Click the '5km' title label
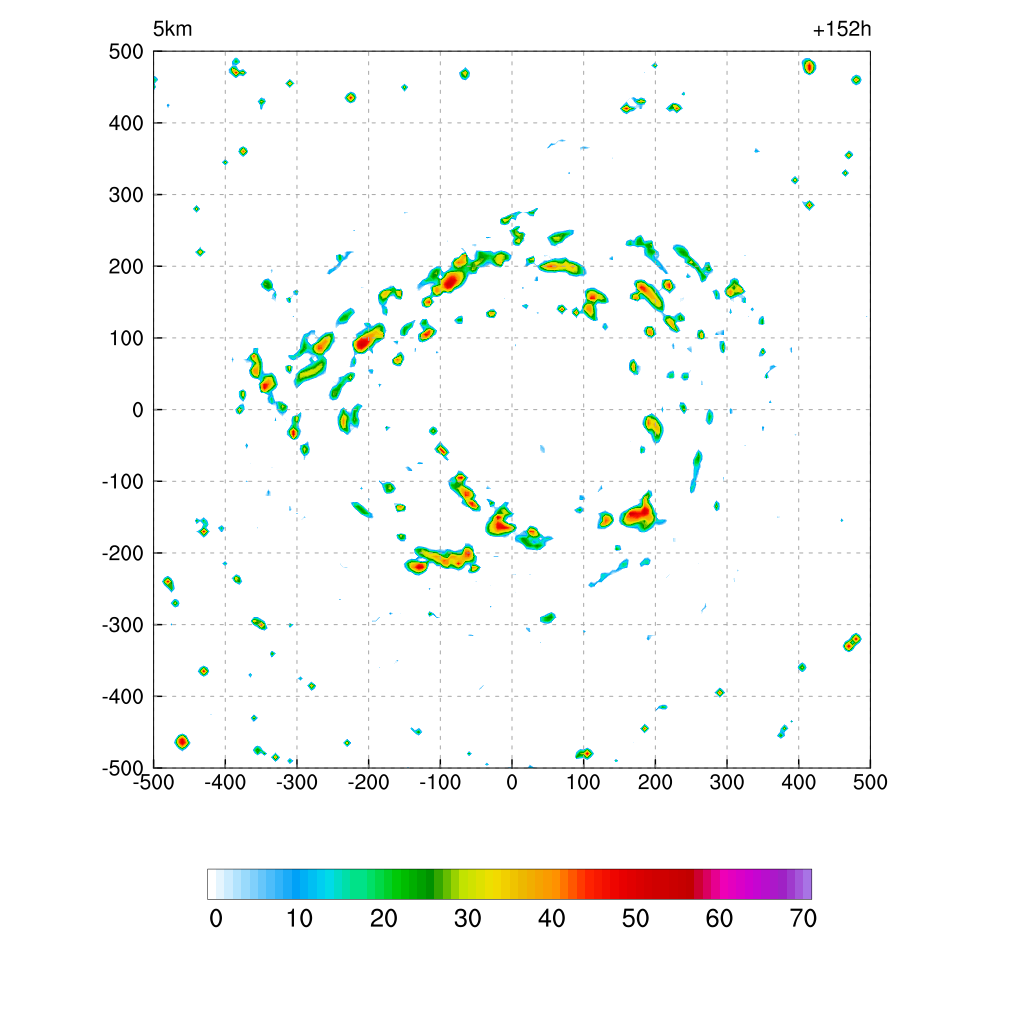The image size is (1024, 1024). (172, 29)
